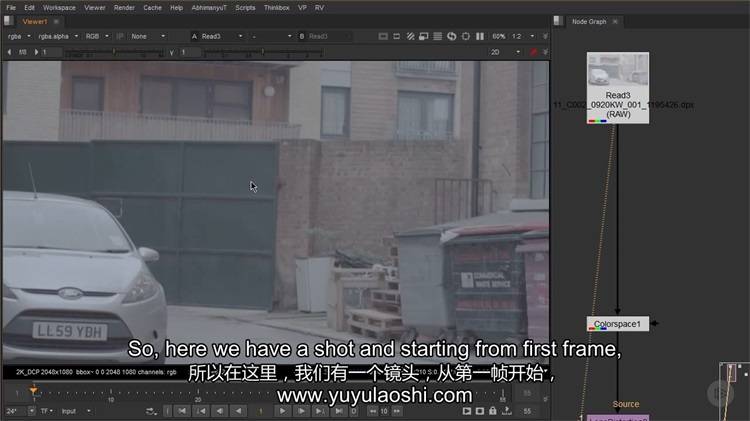Screen dimensions: 750x421
Task: Toggle the viewer lock icon
Action: (493, 411)
